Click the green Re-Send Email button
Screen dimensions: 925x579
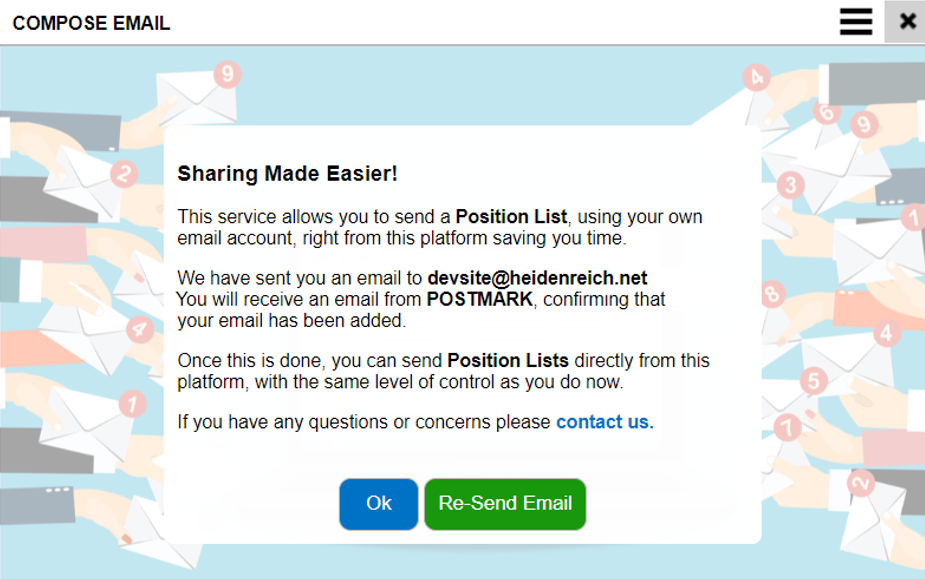[x=505, y=504]
